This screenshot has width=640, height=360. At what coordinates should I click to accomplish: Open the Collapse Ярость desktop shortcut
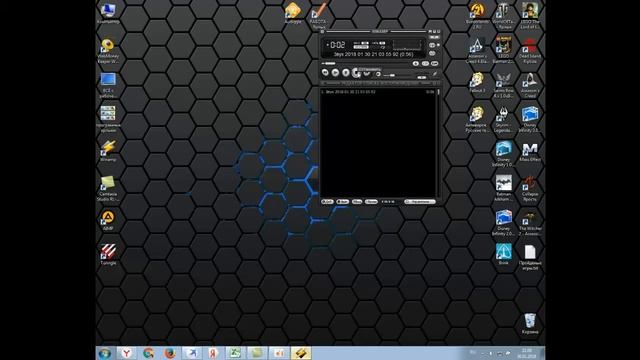click(x=530, y=188)
